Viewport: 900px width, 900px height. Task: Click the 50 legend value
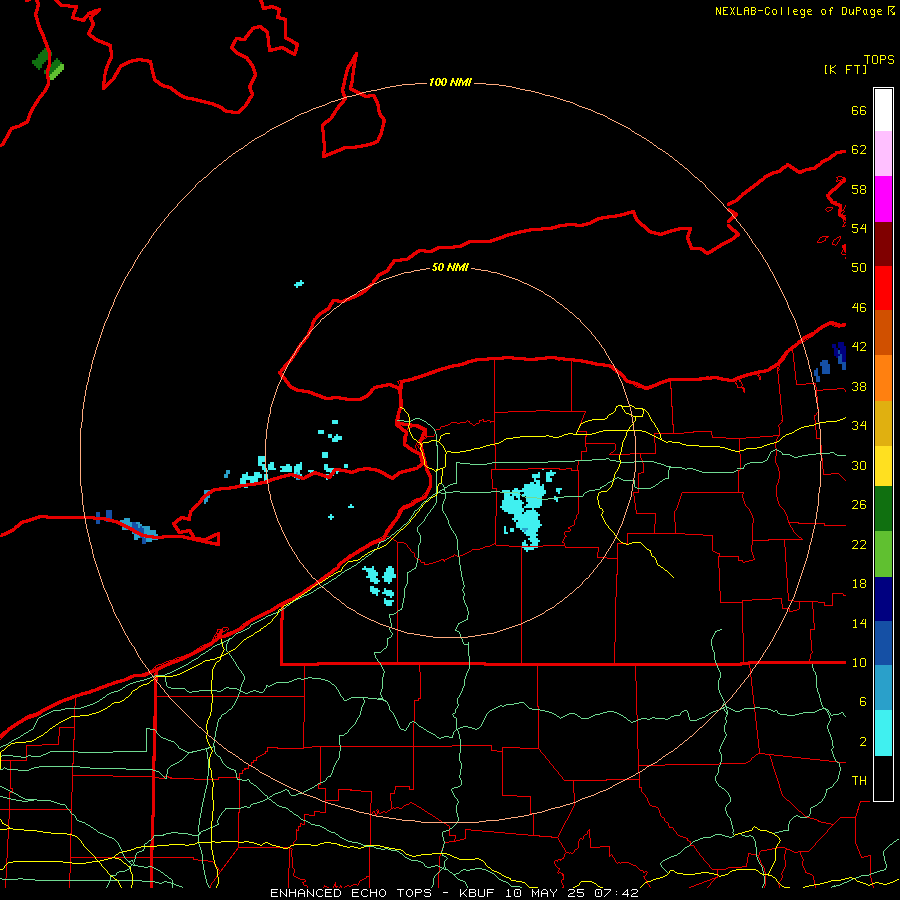859,267
